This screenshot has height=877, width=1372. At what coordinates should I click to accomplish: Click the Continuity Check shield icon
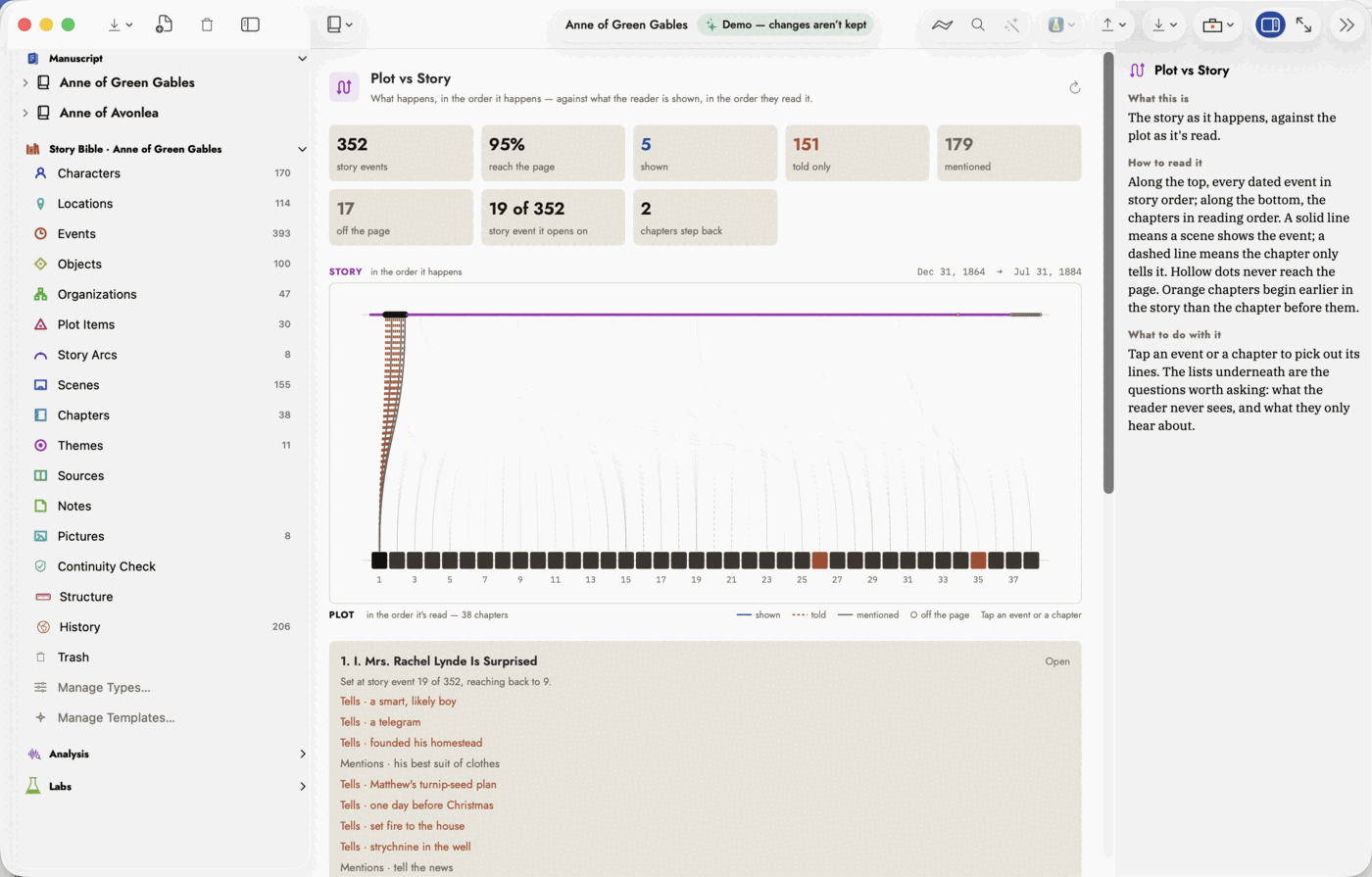(x=40, y=566)
